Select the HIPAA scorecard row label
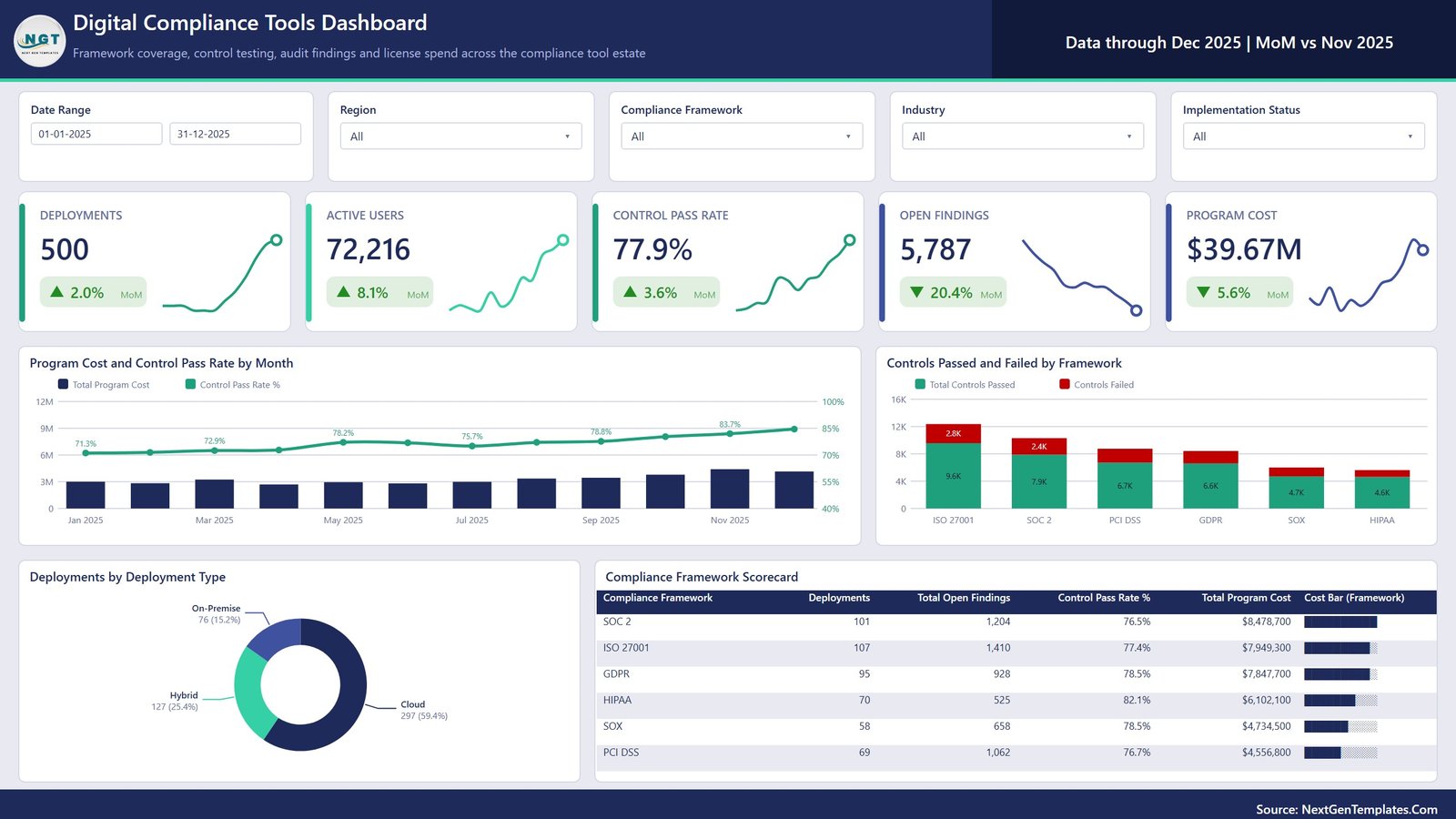 click(617, 701)
